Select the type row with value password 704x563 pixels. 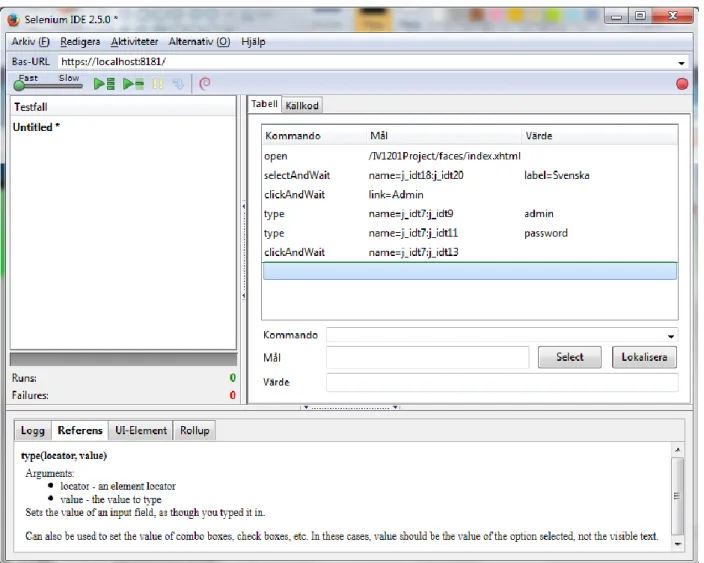coord(470,233)
